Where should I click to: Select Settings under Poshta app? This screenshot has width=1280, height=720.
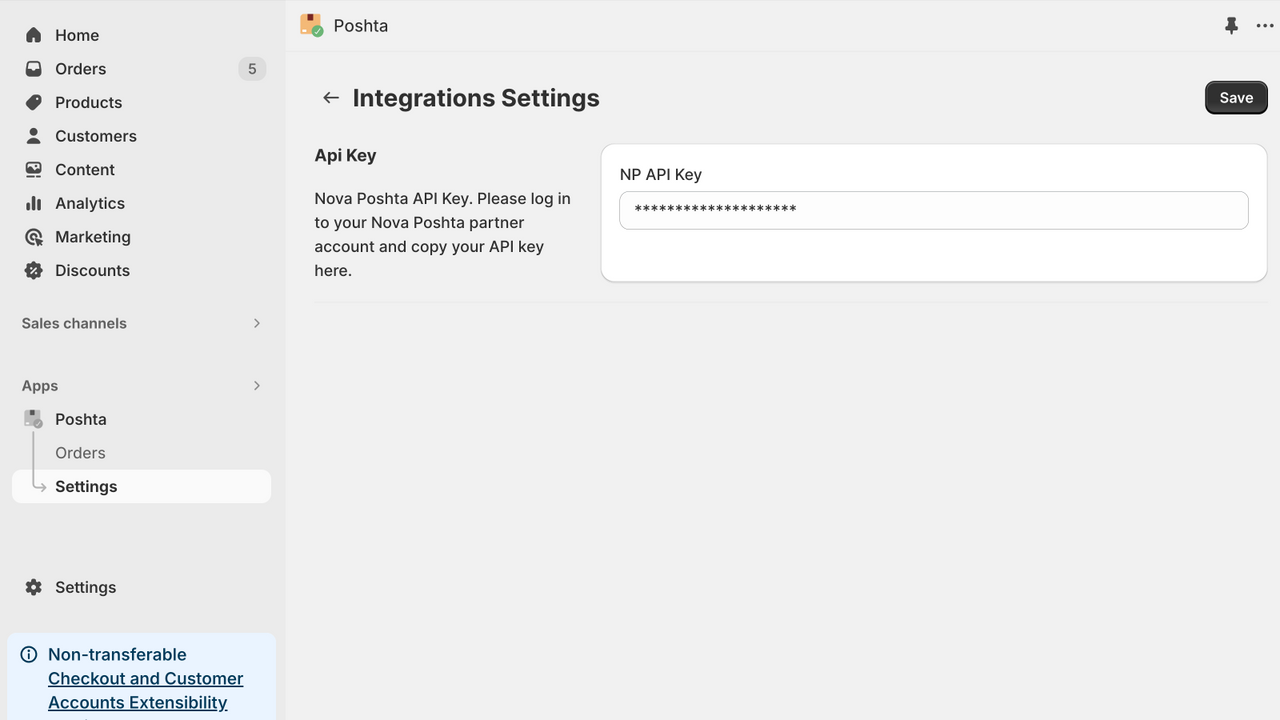(141, 486)
